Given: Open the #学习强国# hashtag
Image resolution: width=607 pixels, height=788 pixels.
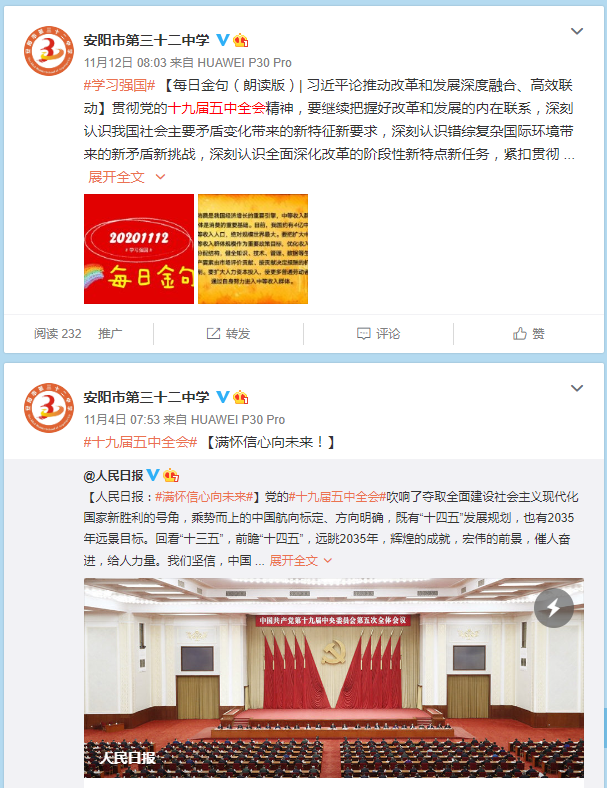Looking at the screenshot, I should [x=120, y=85].
